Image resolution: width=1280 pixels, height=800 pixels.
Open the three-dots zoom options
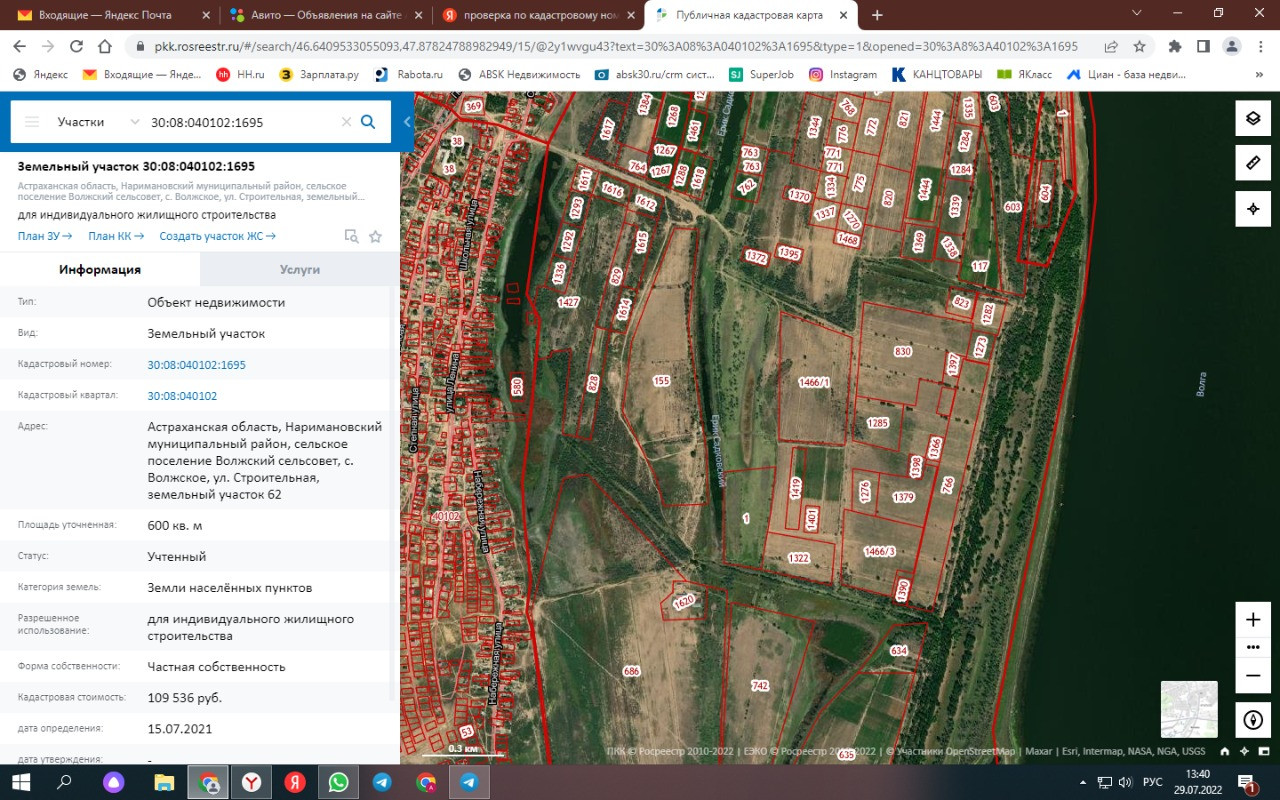[x=1252, y=647]
